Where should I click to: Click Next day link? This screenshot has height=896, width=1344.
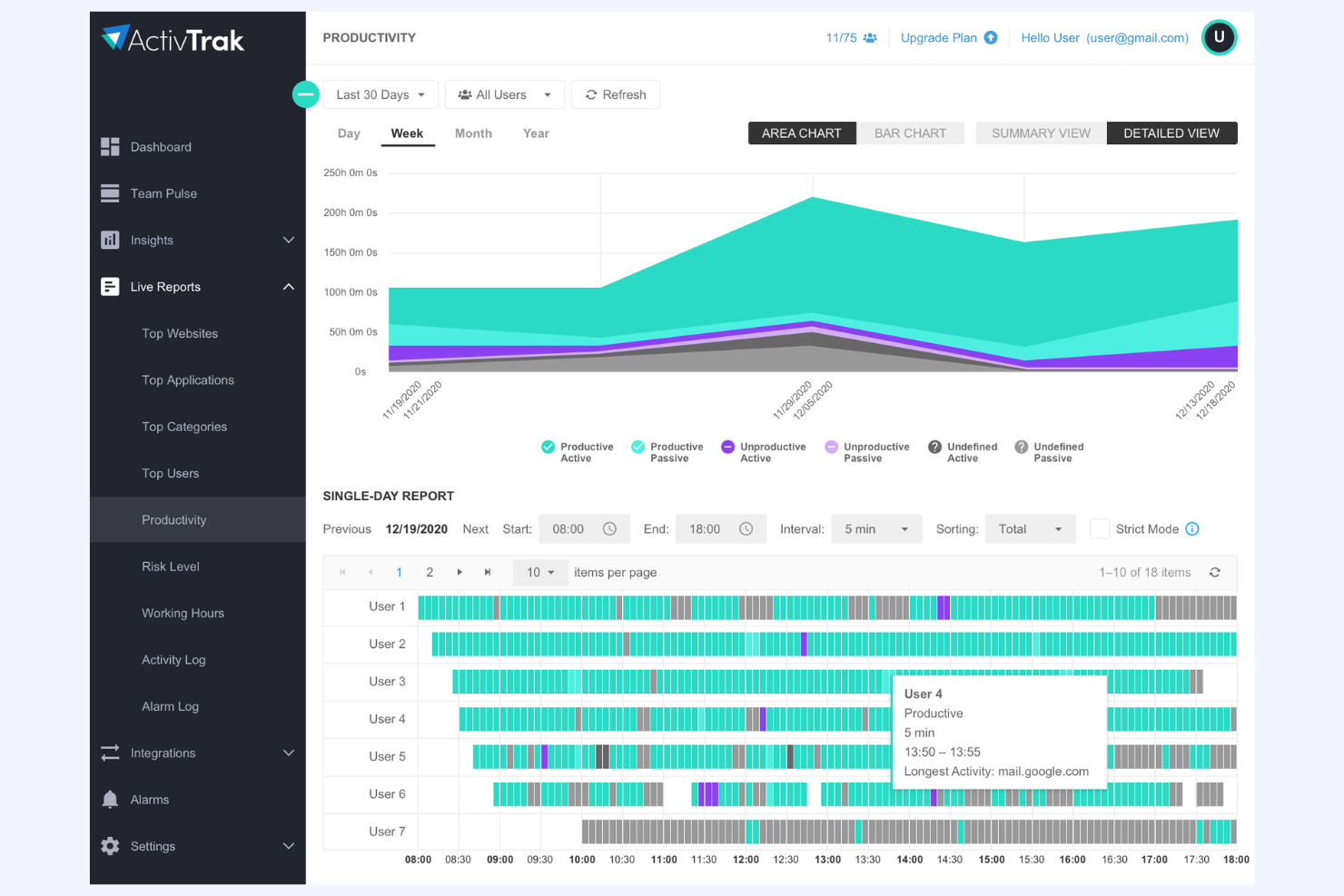tap(476, 529)
